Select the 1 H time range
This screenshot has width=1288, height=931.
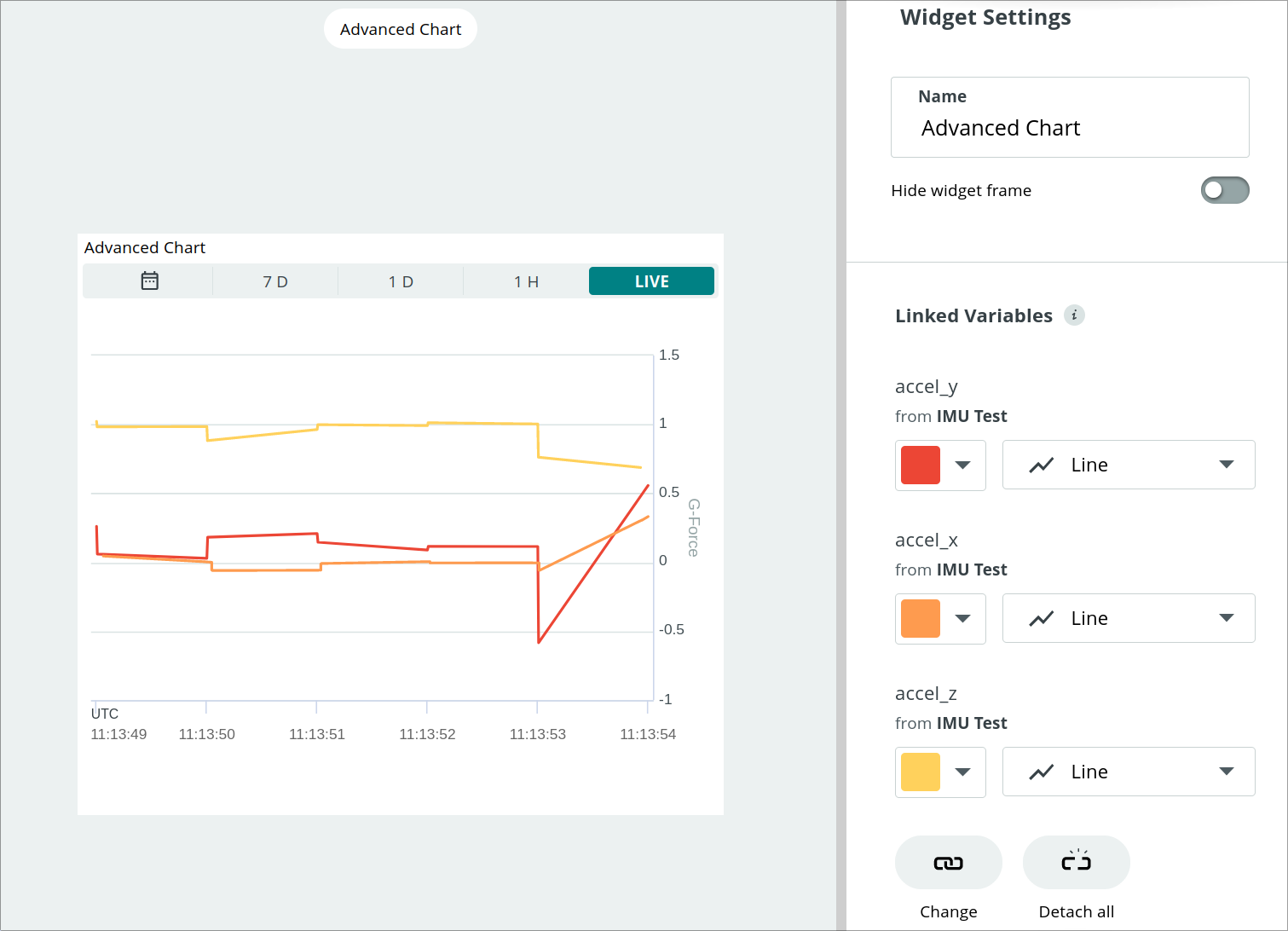[525, 280]
